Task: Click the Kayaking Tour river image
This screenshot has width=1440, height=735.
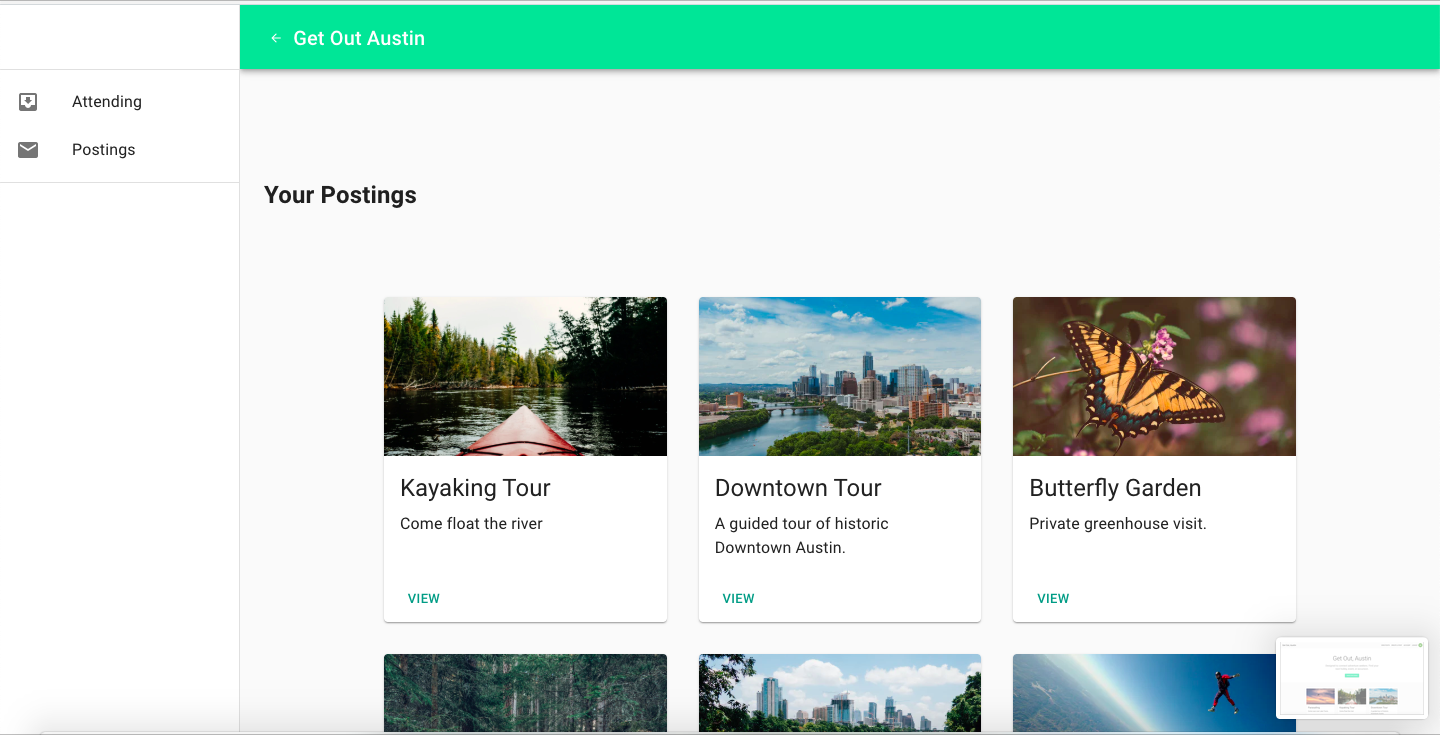Action: pos(525,376)
